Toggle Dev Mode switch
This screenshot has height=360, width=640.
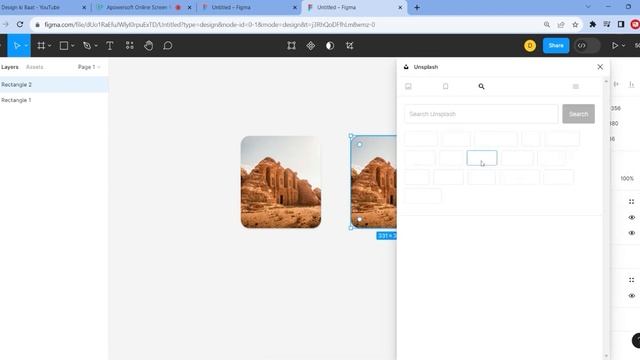coord(587,46)
